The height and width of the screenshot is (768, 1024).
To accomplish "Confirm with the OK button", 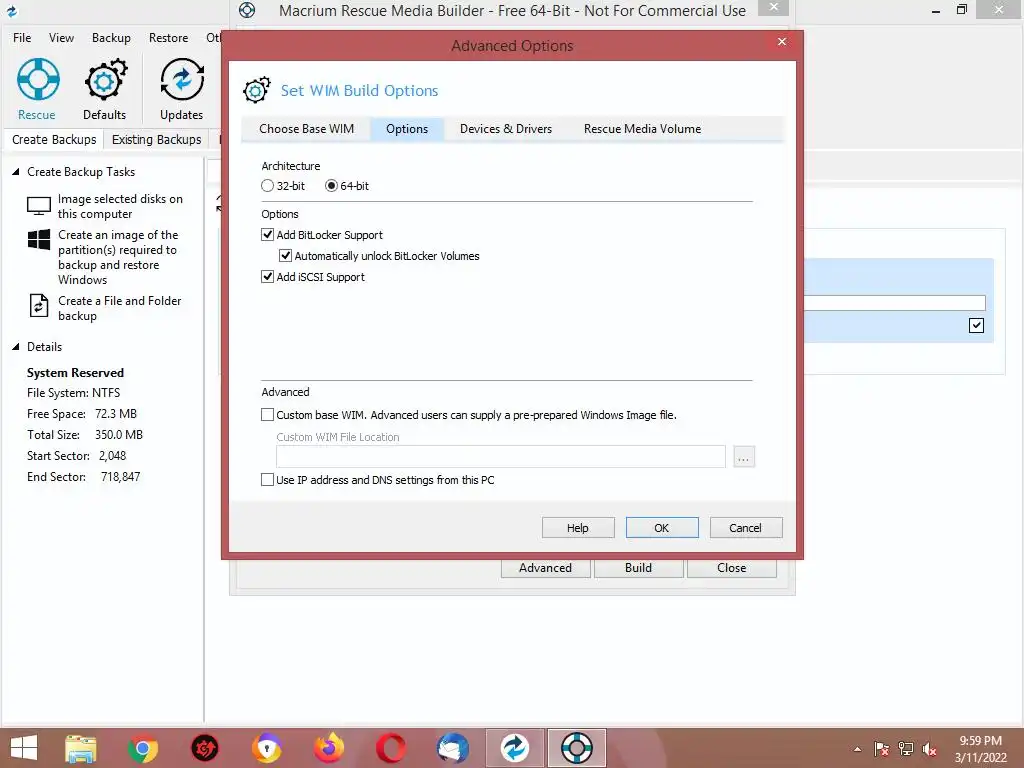I will pos(662,528).
